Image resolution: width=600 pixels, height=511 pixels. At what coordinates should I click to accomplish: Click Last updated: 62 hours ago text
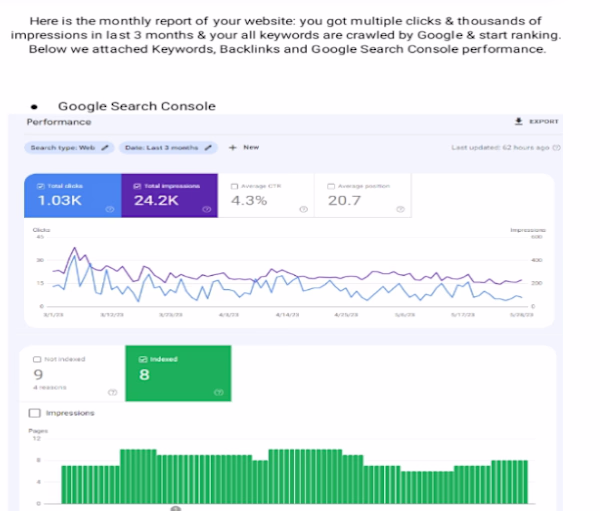coord(500,147)
